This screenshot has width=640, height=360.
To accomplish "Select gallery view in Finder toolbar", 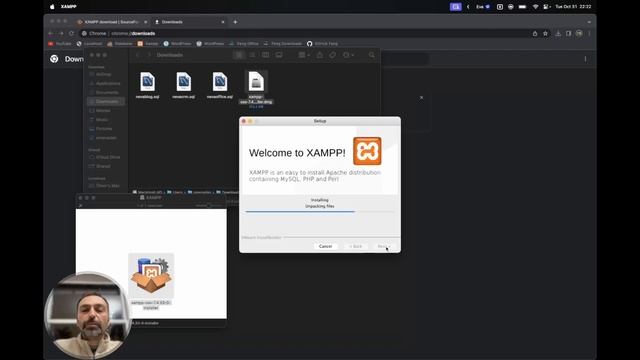I will (x=279, y=55).
